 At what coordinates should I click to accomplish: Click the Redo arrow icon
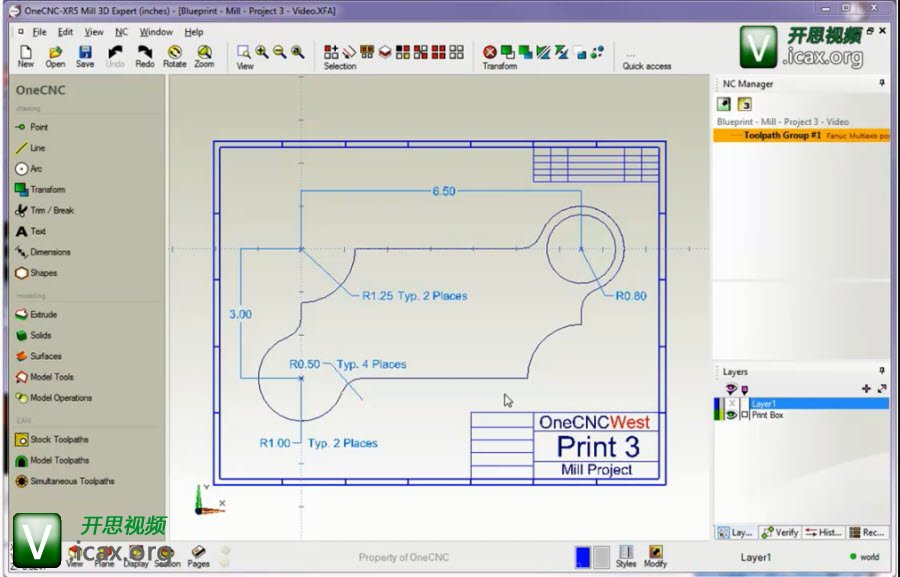click(145, 55)
